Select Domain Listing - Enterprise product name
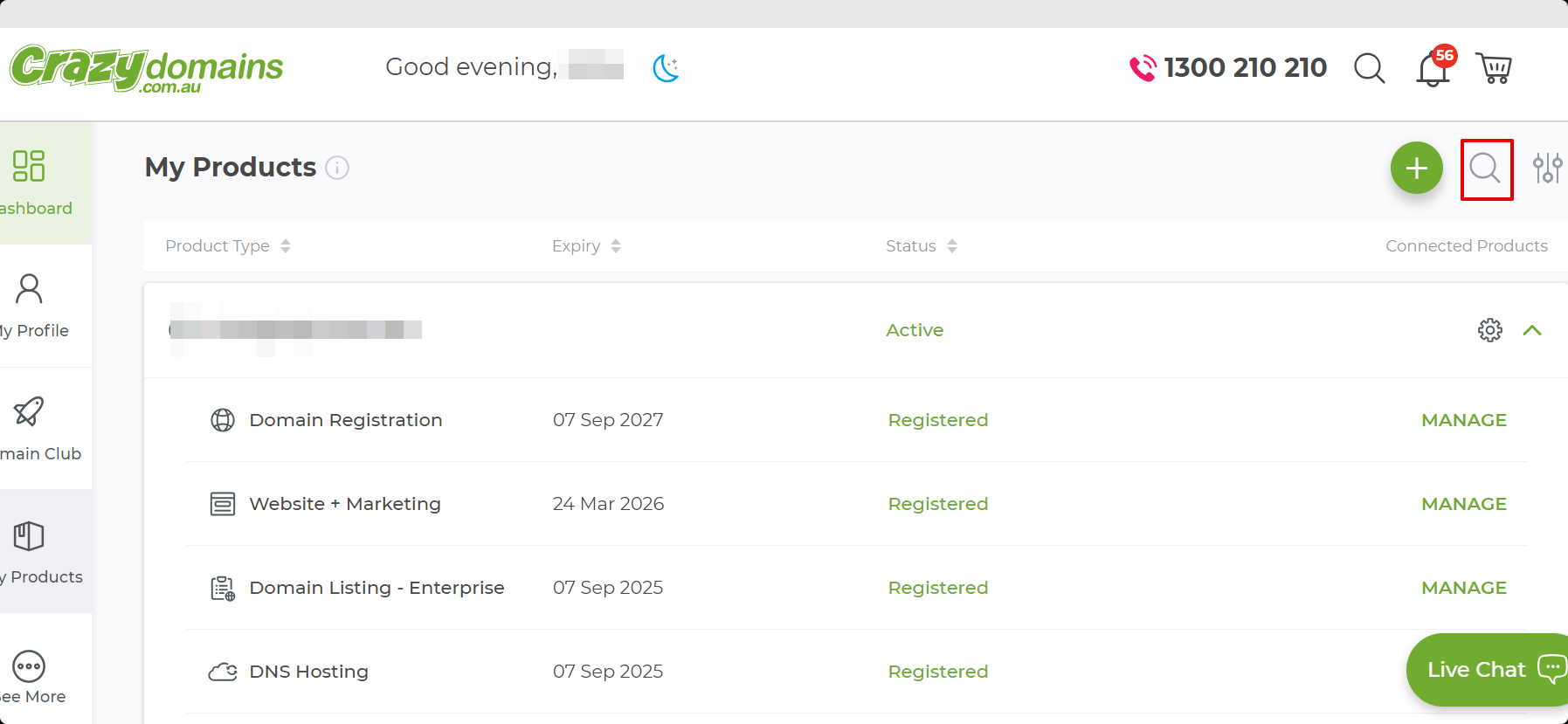The width and height of the screenshot is (1568, 724). tap(377, 588)
